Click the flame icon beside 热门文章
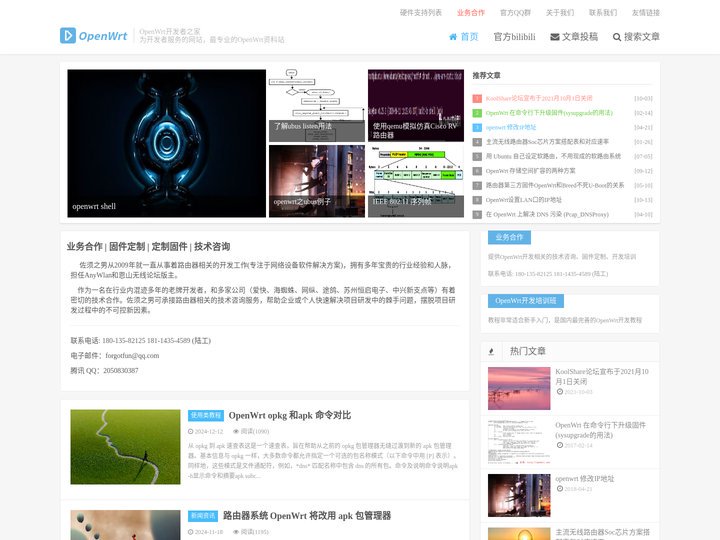 tap(491, 351)
